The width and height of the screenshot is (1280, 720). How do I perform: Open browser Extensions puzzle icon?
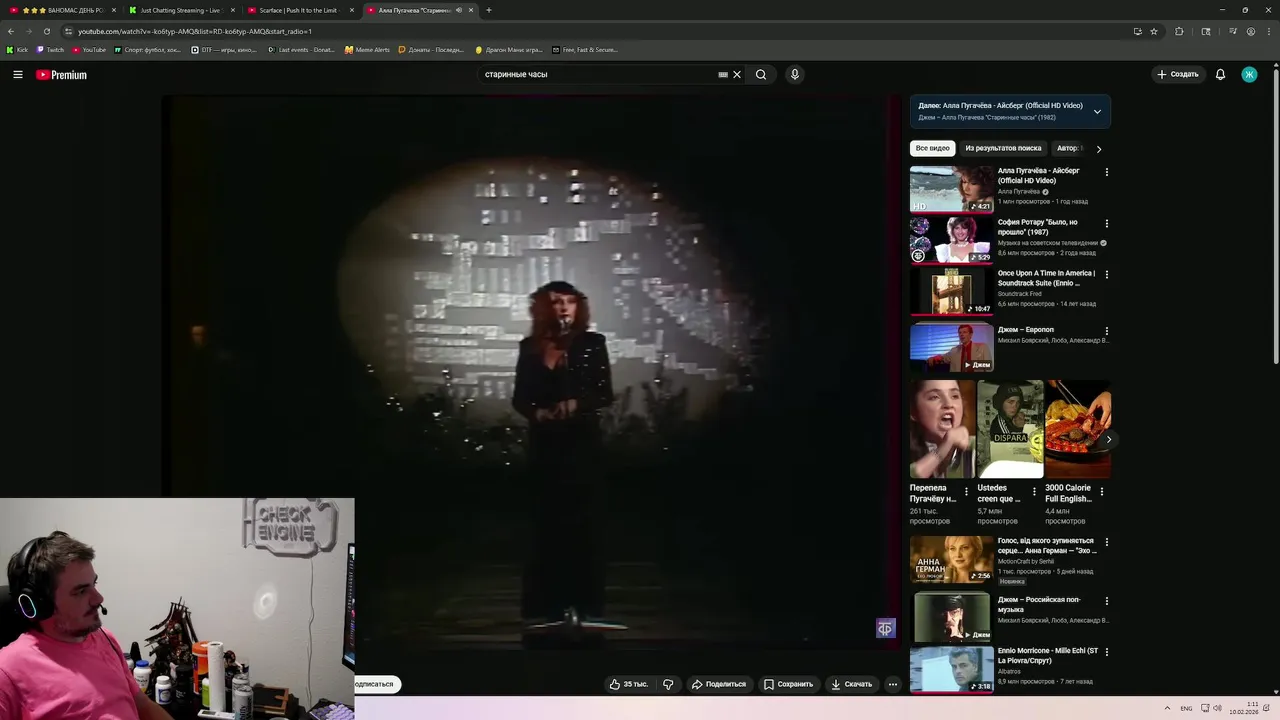pyautogui.click(x=1179, y=31)
